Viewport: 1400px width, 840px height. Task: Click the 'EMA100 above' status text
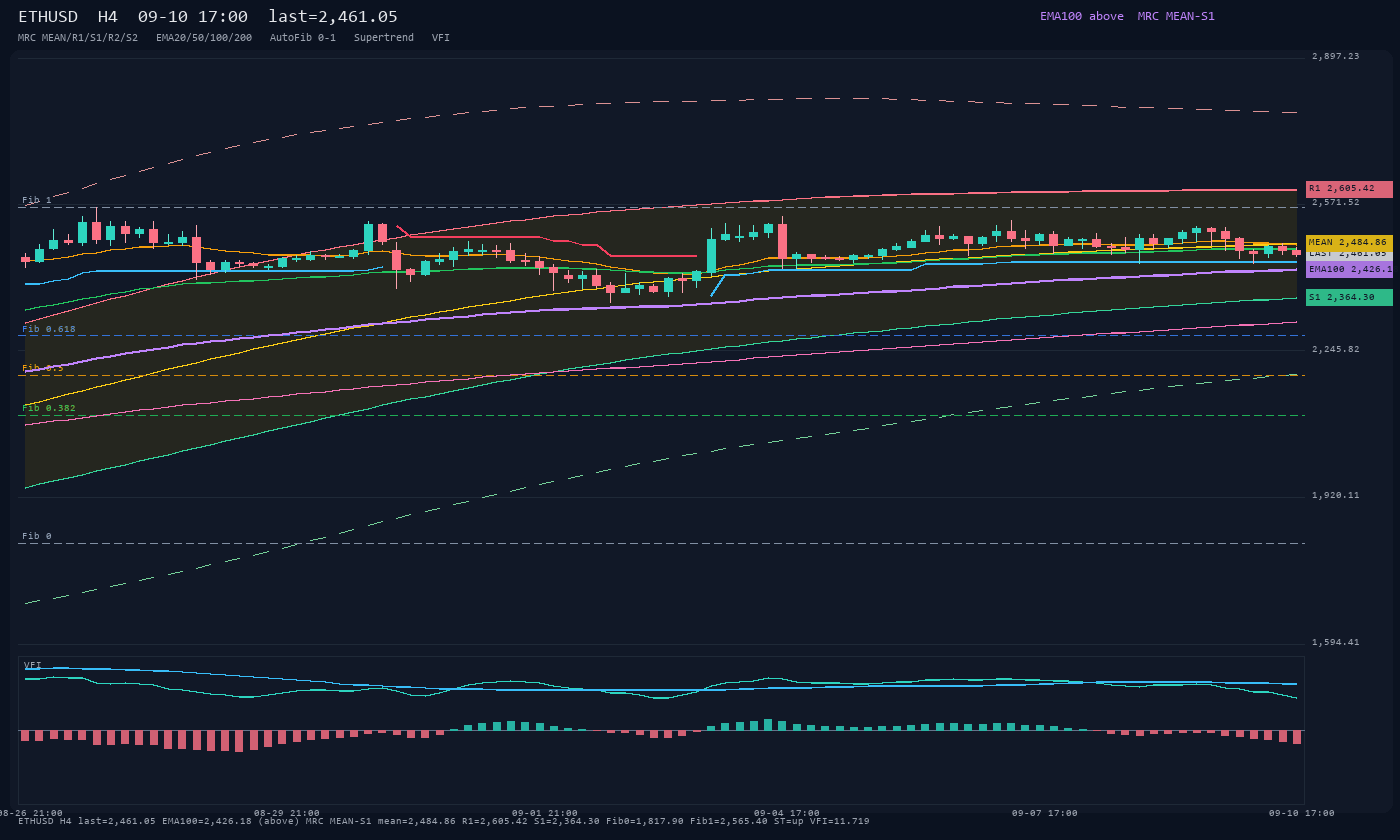click(1082, 16)
